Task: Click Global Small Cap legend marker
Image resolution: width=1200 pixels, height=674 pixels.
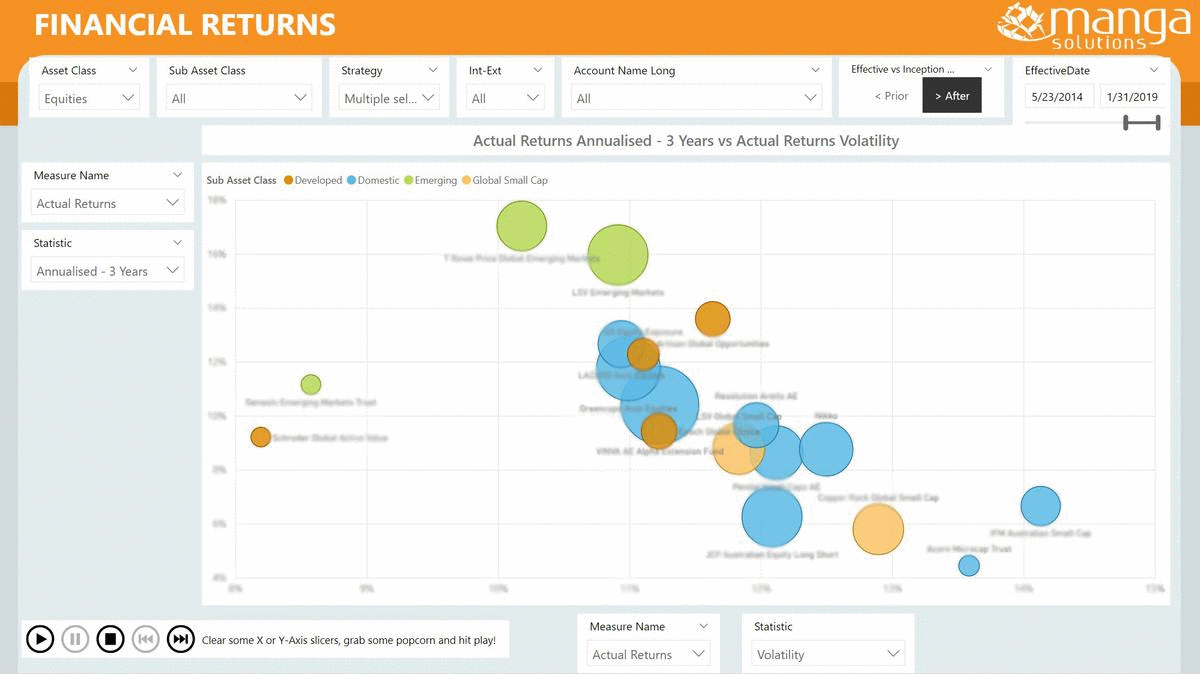Action: pyautogui.click(x=466, y=180)
